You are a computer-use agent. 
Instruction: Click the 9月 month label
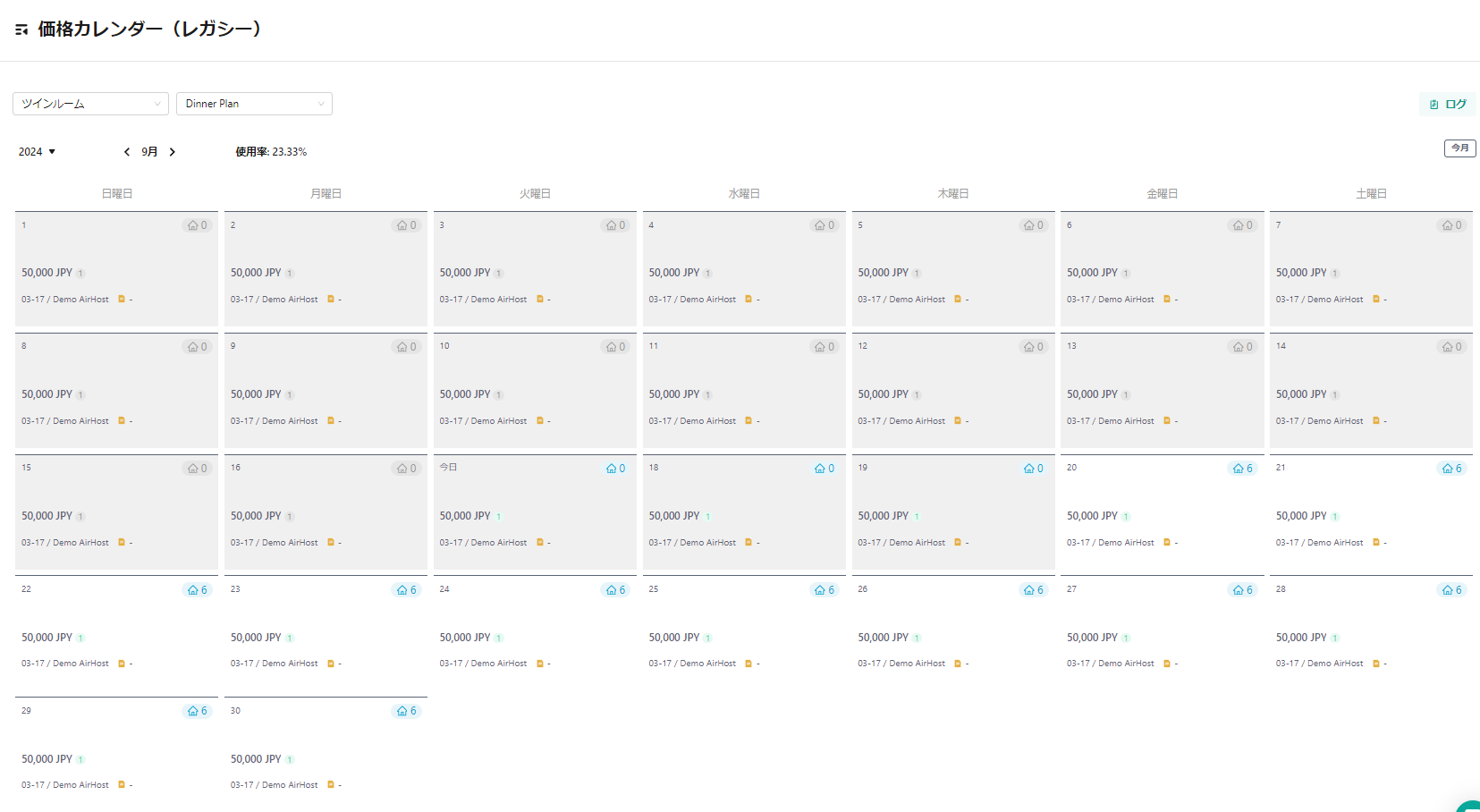(149, 152)
